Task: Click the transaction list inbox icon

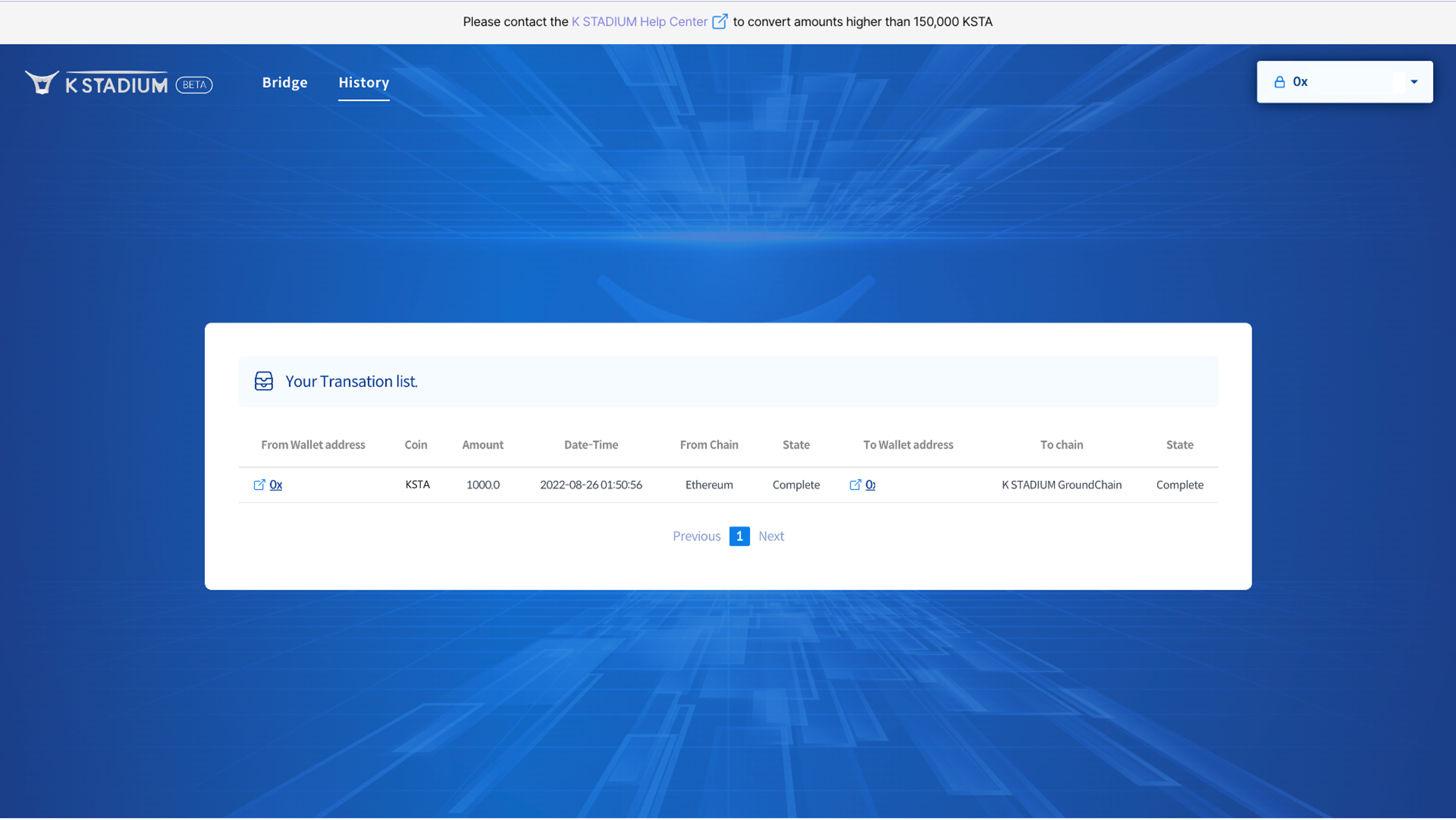Action: [x=264, y=381]
